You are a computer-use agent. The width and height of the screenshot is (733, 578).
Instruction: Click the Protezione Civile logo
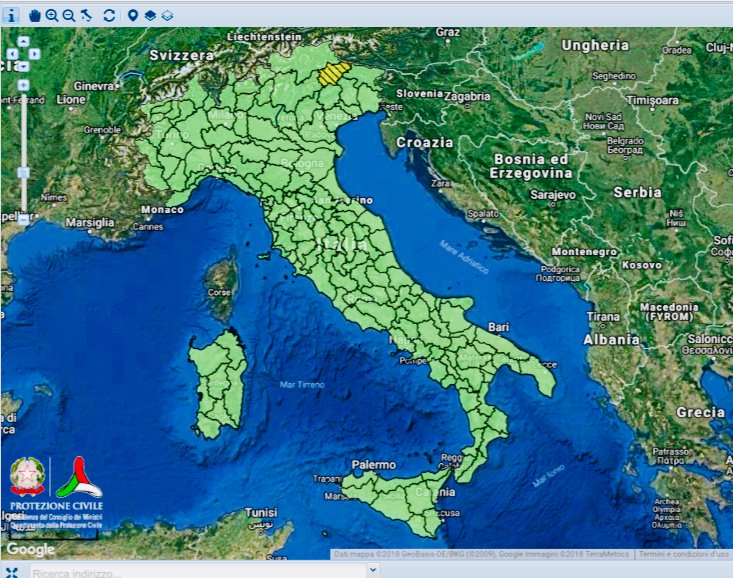(x=79, y=477)
